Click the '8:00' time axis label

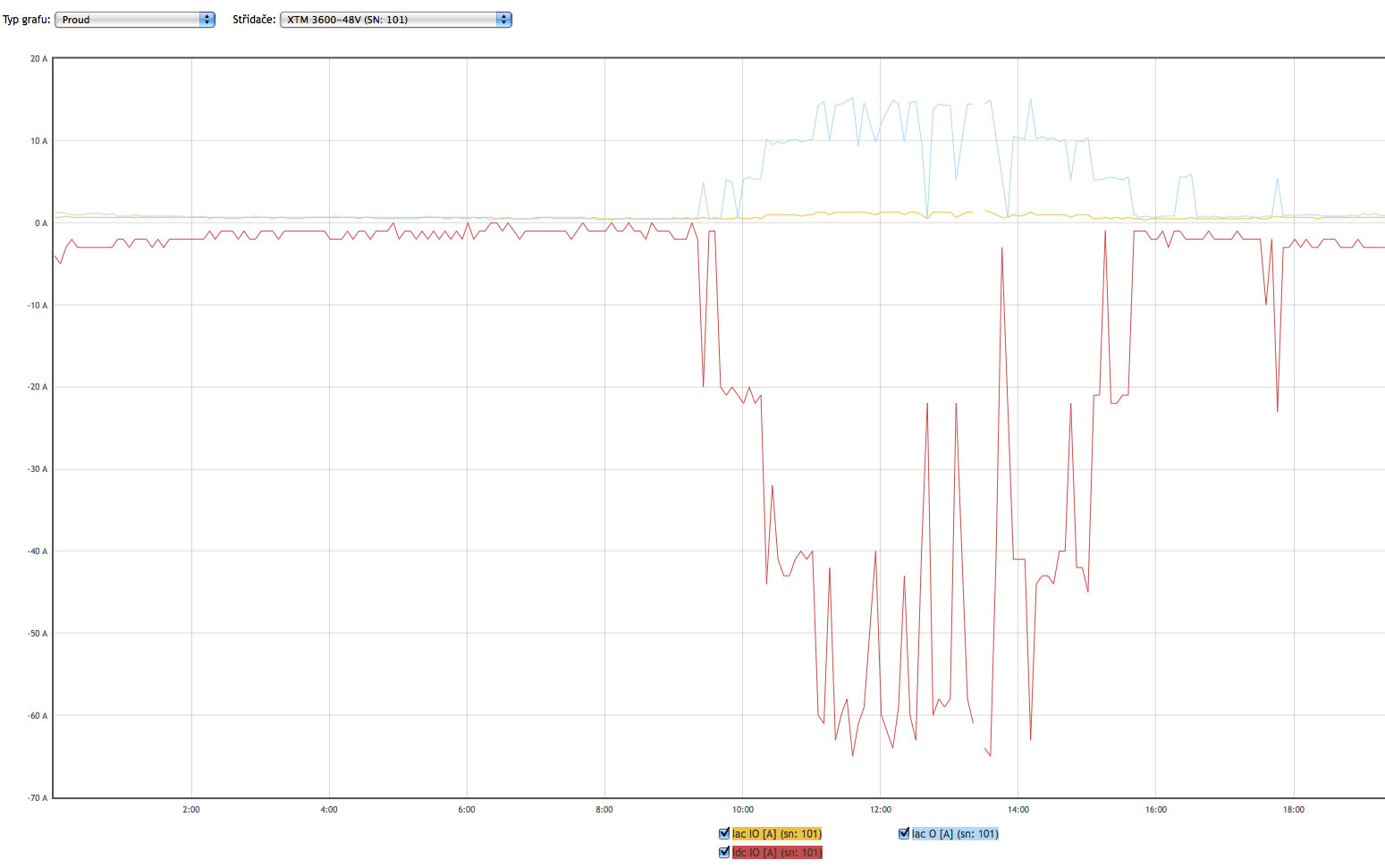[x=604, y=810]
